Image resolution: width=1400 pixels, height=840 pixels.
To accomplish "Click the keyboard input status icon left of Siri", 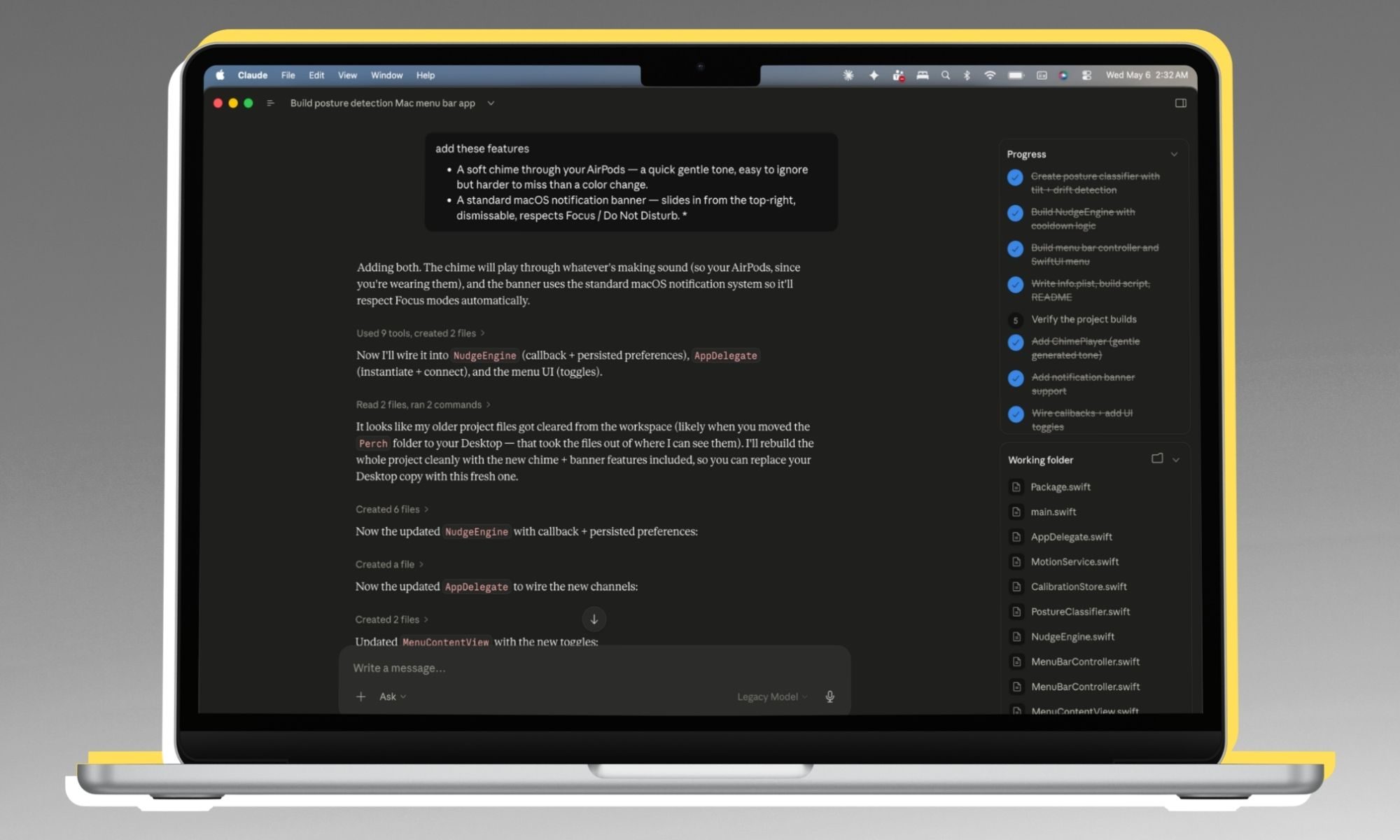I will point(1042,75).
